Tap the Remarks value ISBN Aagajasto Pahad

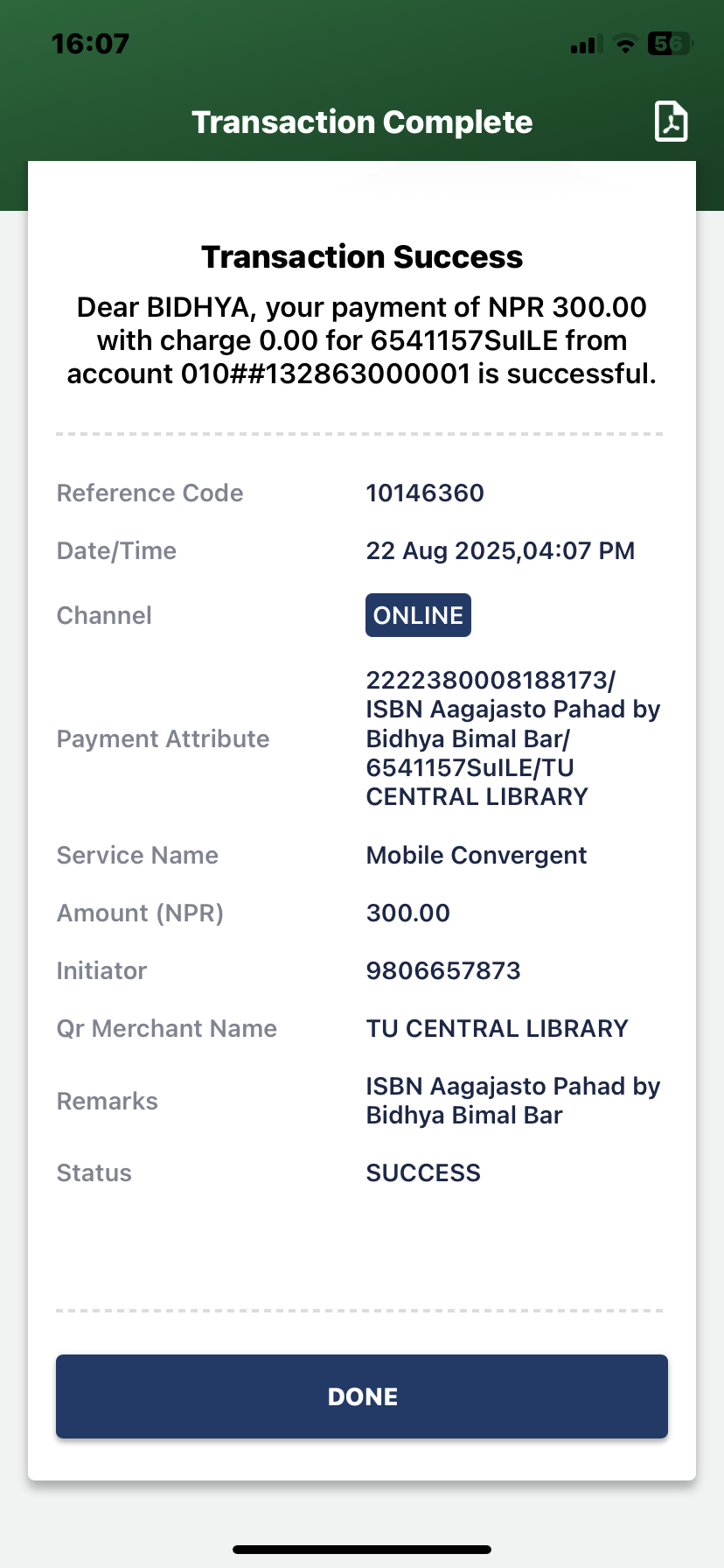click(x=512, y=1101)
